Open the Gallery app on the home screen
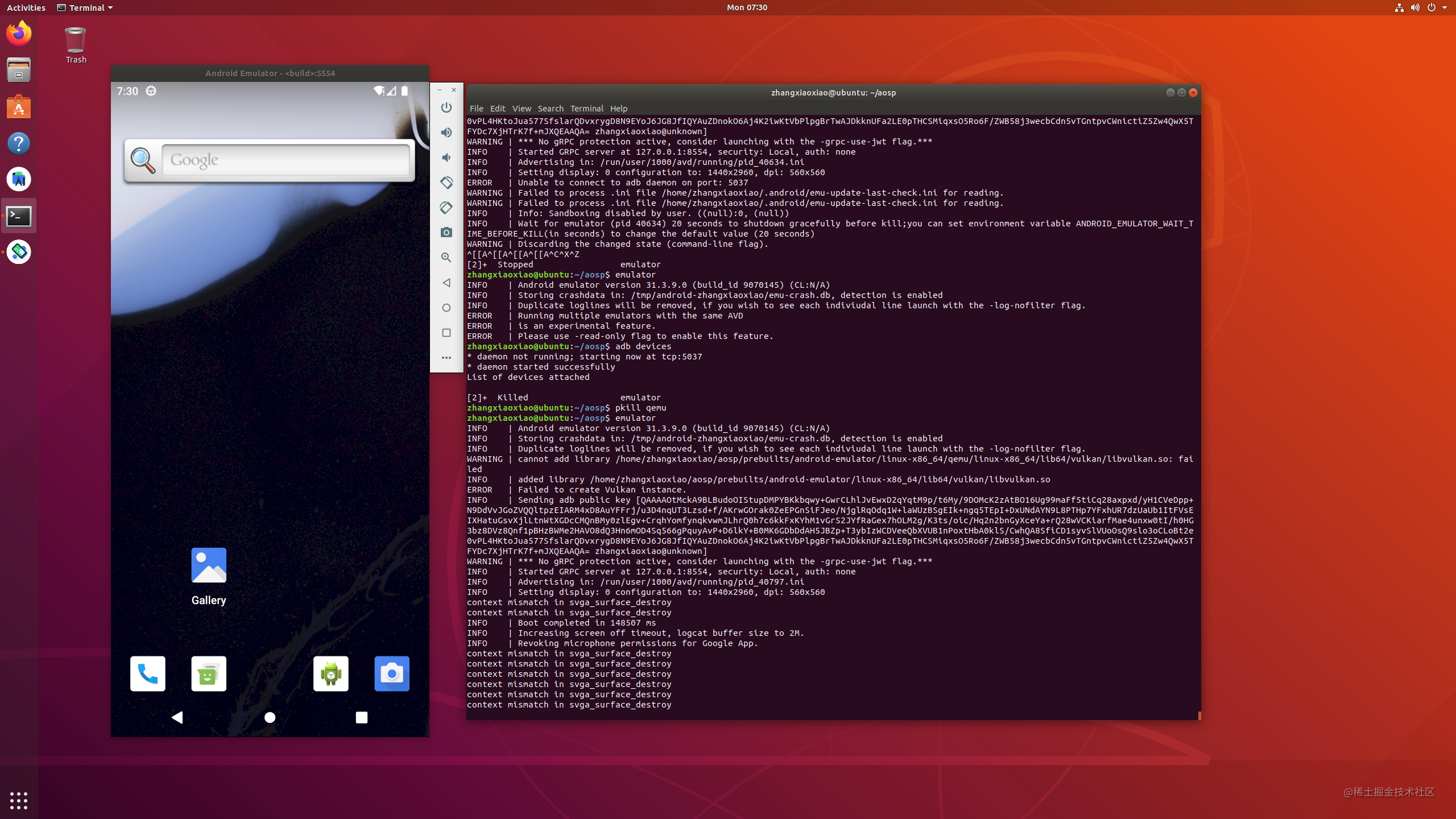The height and width of the screenshot is (819, 1456). [x=208, y=566]
